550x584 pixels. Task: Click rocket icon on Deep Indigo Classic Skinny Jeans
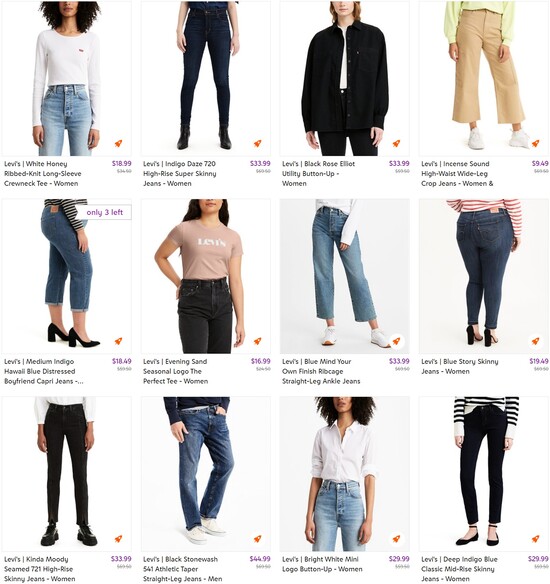click(535, 539)
